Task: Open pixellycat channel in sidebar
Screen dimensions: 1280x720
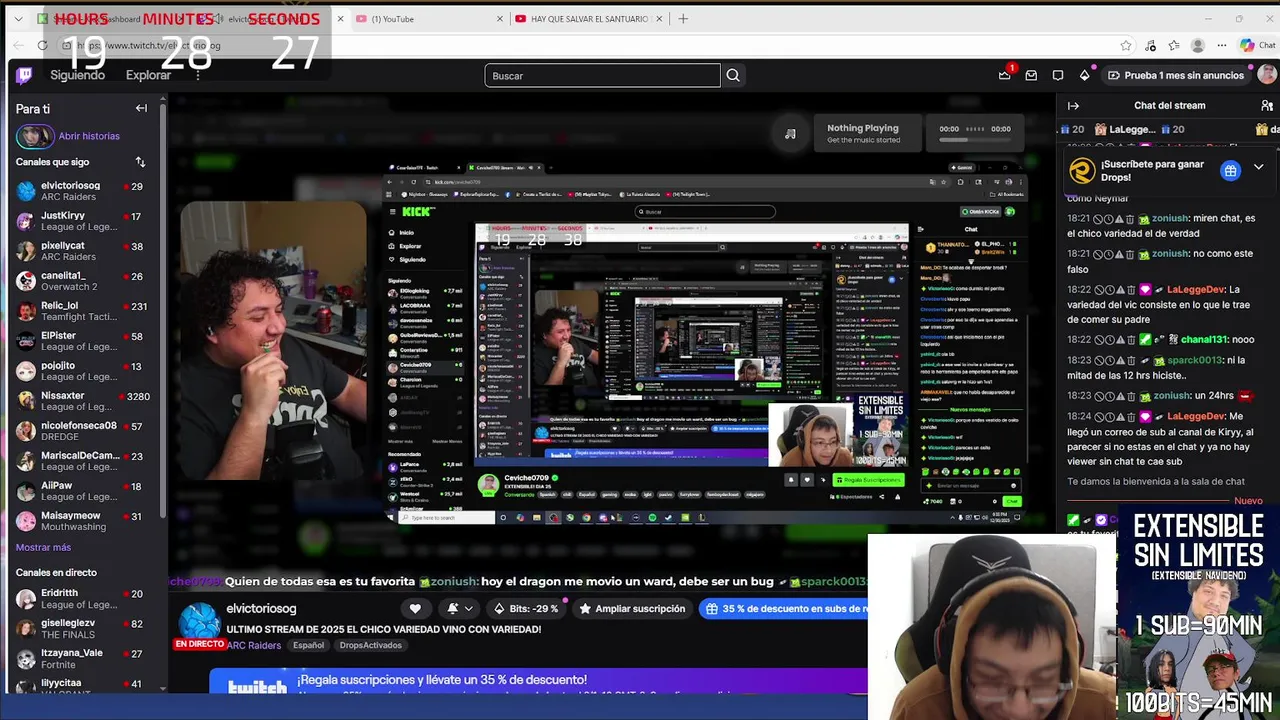Action: (83, 251)
